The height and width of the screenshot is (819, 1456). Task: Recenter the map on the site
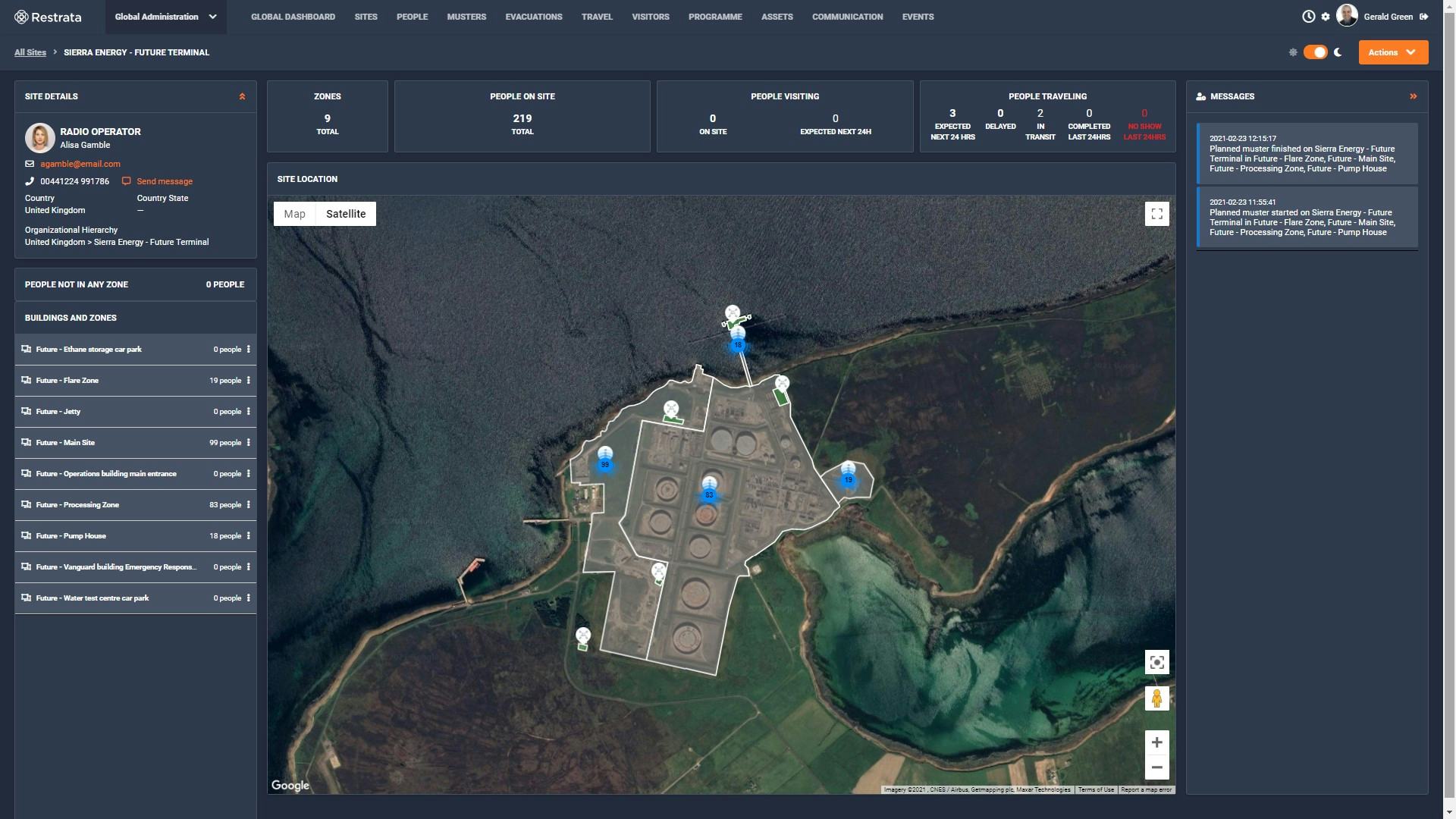pos(1156,662)
